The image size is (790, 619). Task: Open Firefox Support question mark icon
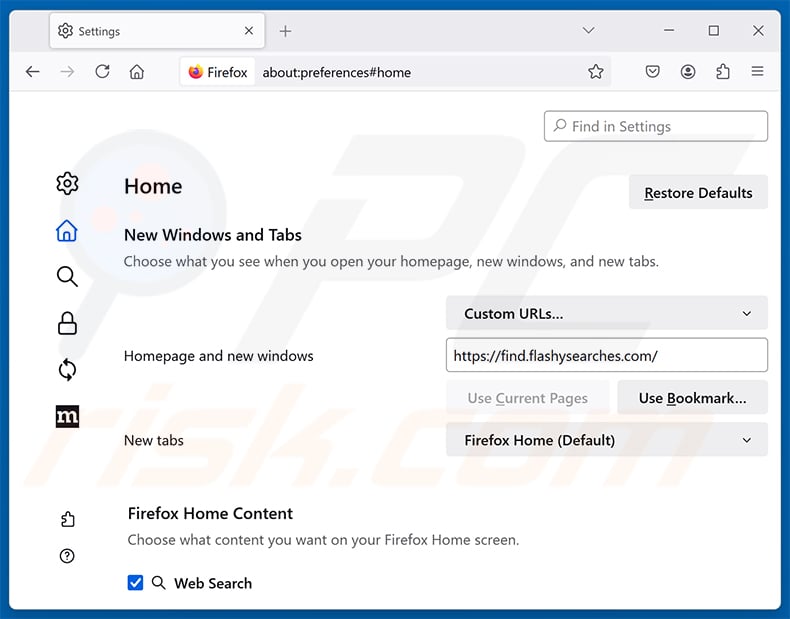coord(67,556)
